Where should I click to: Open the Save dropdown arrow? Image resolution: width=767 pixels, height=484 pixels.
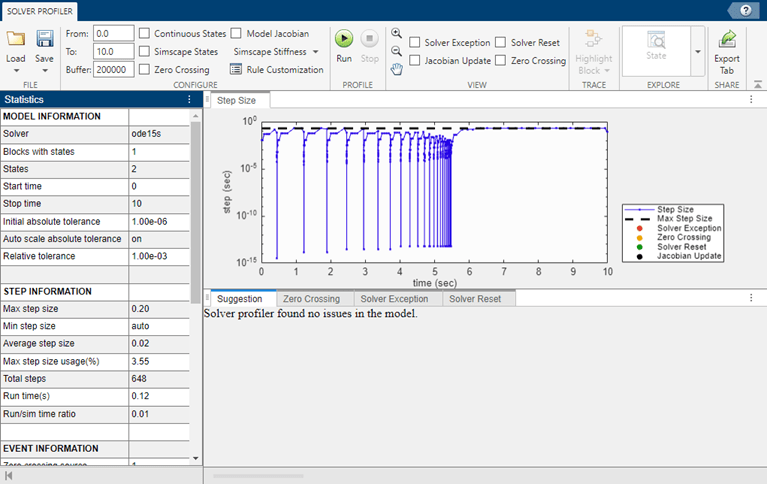(45, 69)
